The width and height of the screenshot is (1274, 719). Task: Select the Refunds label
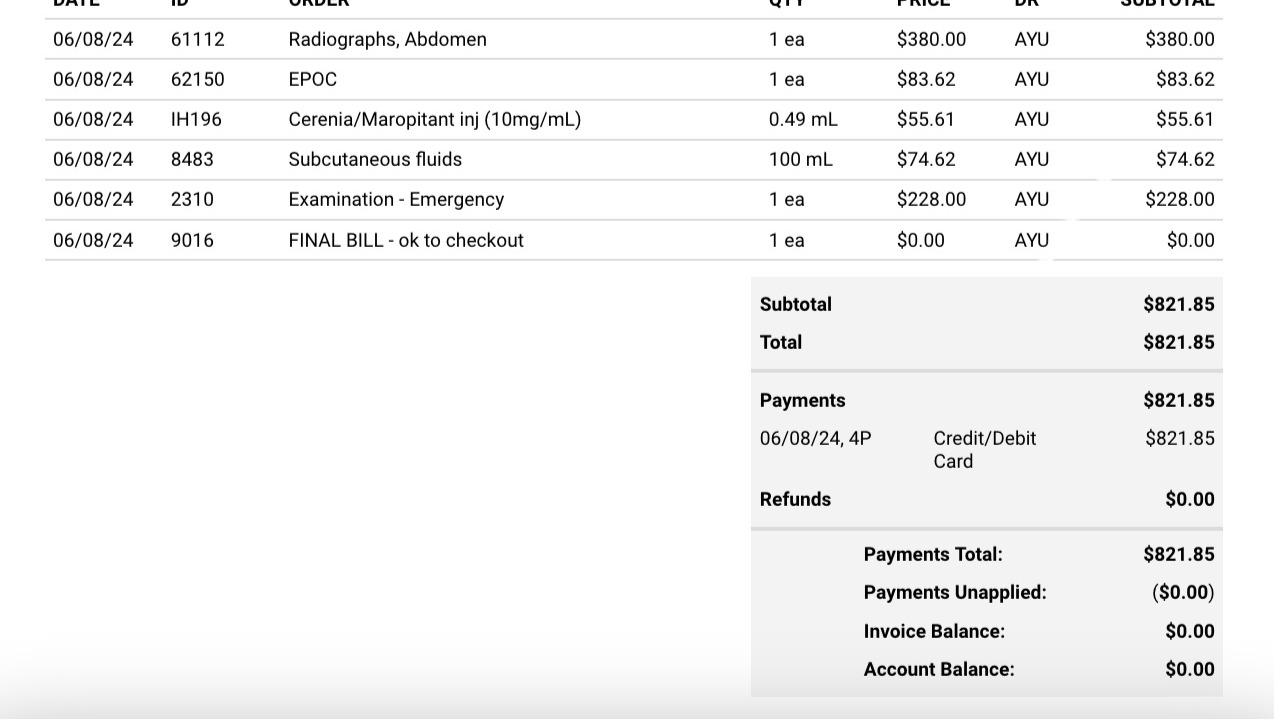point(795,500)
